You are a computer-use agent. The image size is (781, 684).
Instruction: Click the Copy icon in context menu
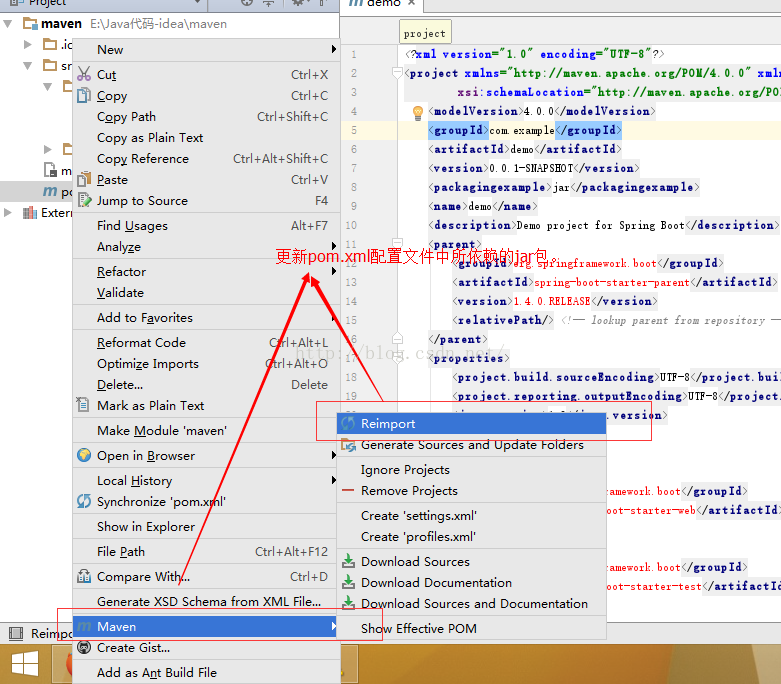point(84,95)
